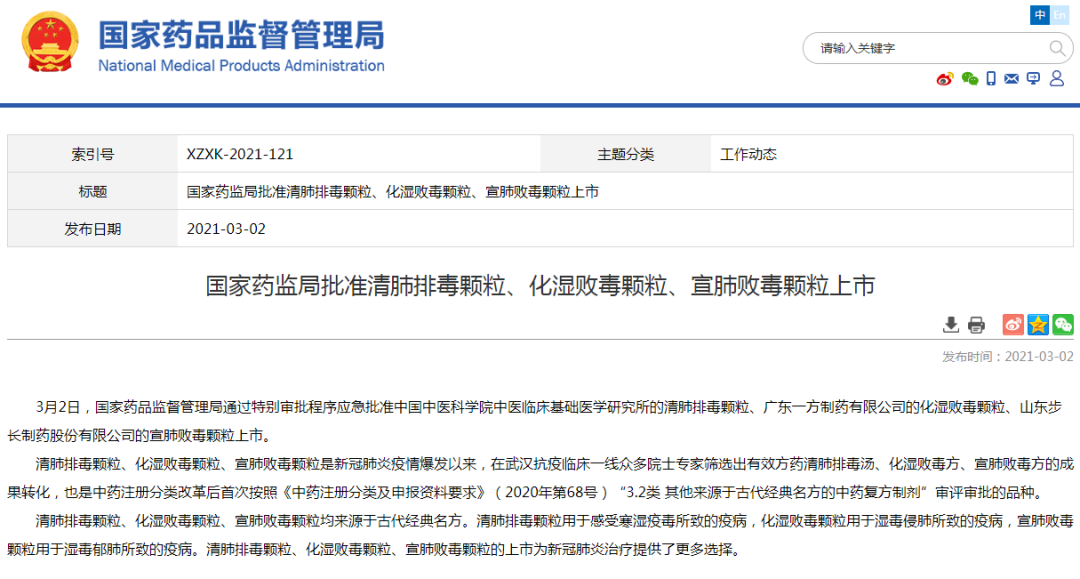This screenshot has height=579, width=1080.
Task: Click the large article headline
Action: (x=540, y=285)
